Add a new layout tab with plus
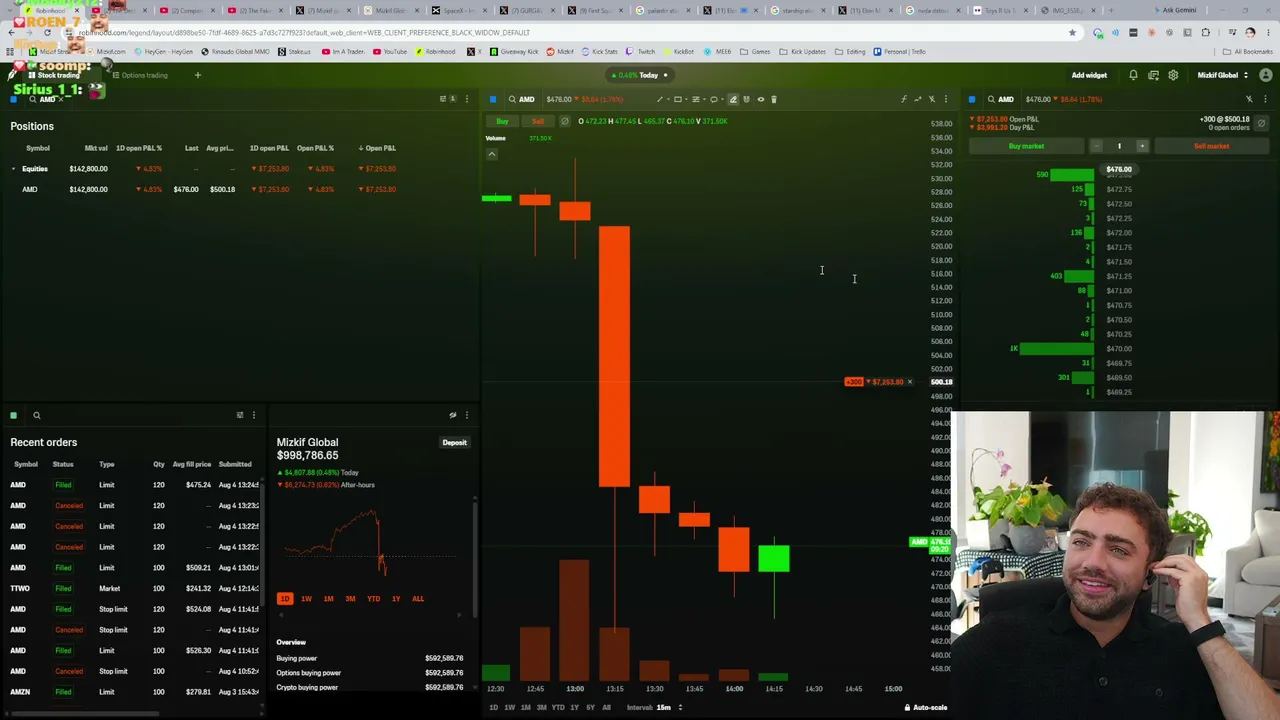1280x720 pixels. click(198, 75)
